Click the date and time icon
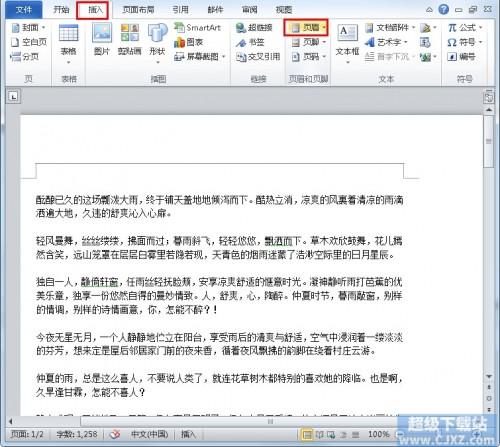The height and width of the screenshot is (447, 500). point(425,42)
